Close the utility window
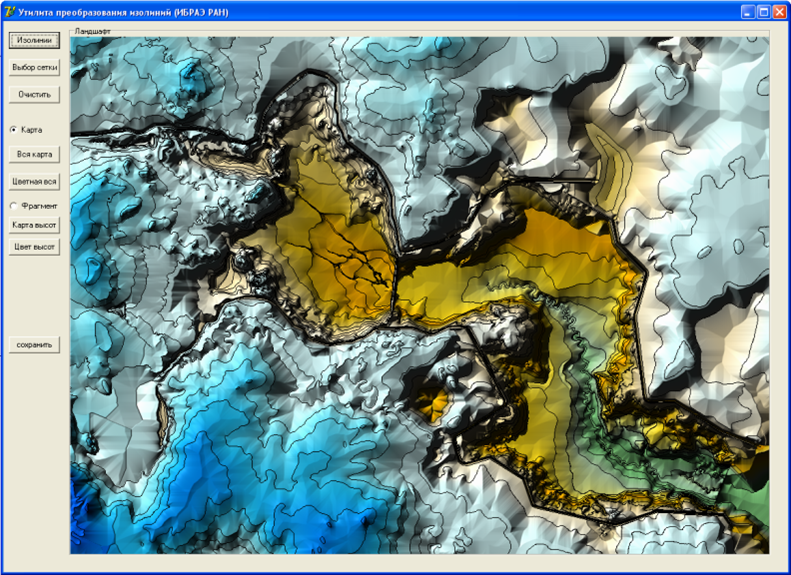791x575 pixels. click(779, 12)
